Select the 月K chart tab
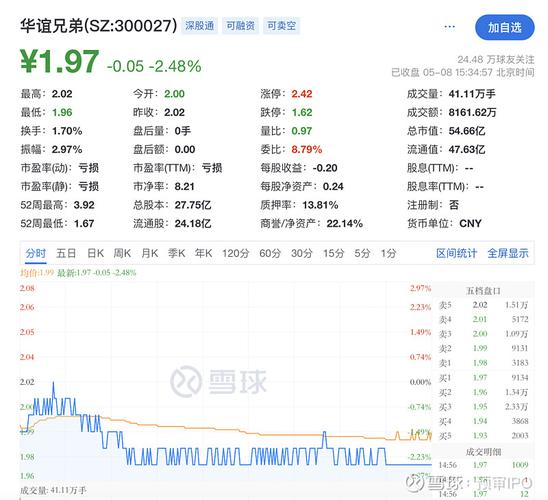 pyautogui.click(x=150, y=253)
